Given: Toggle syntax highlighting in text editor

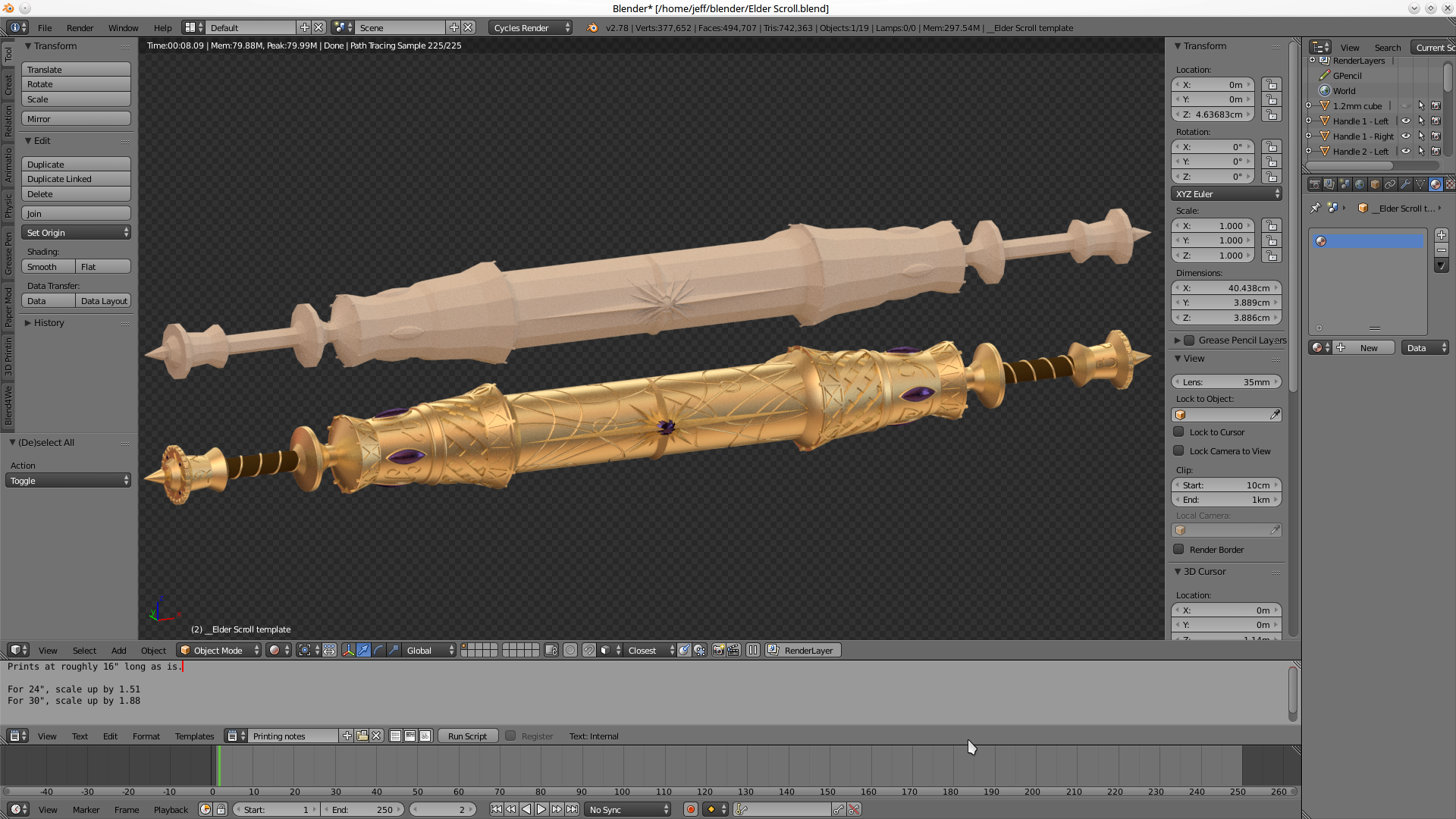Looking at the screenshot, I should pos(425,736).
